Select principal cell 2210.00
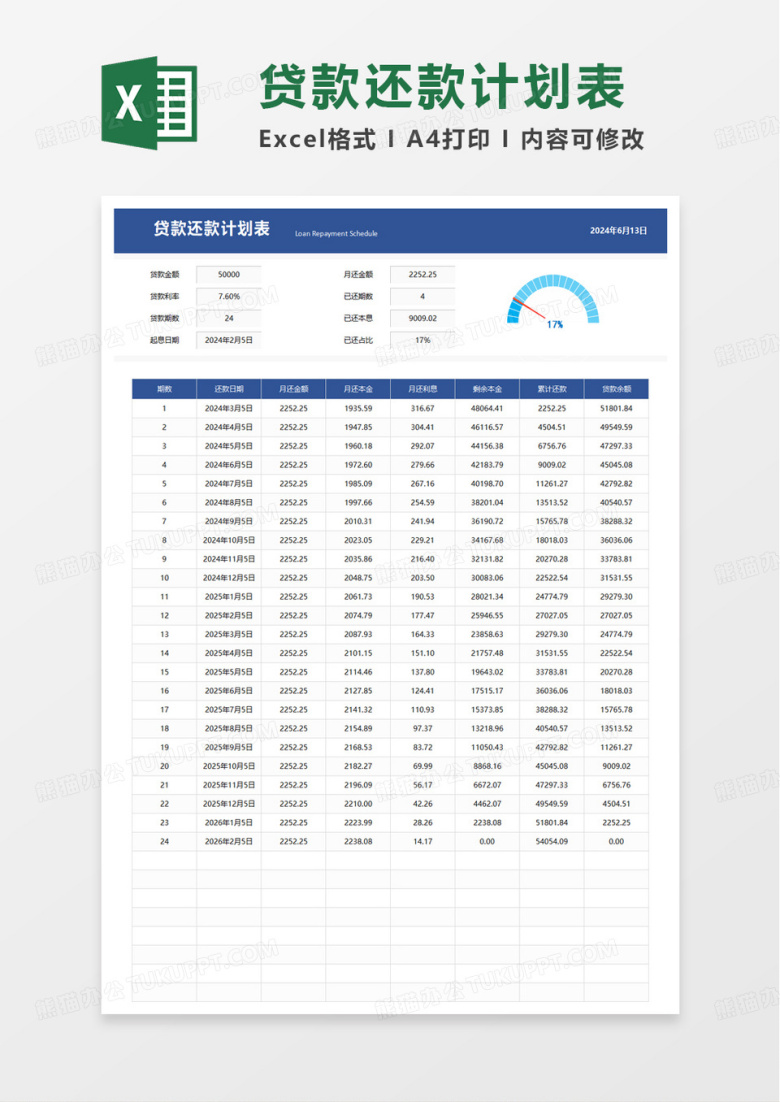 click(358, 804)
